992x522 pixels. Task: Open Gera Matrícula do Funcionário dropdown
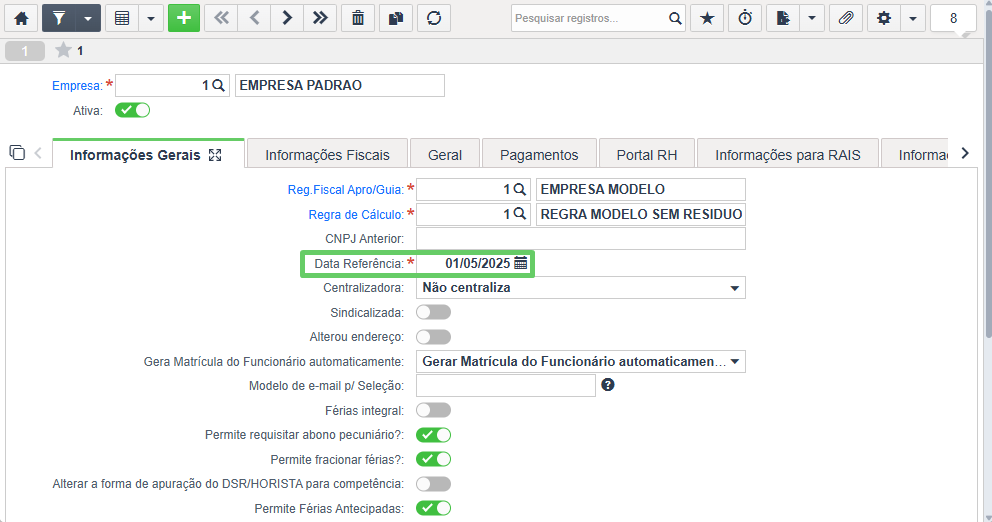[581, 361]
